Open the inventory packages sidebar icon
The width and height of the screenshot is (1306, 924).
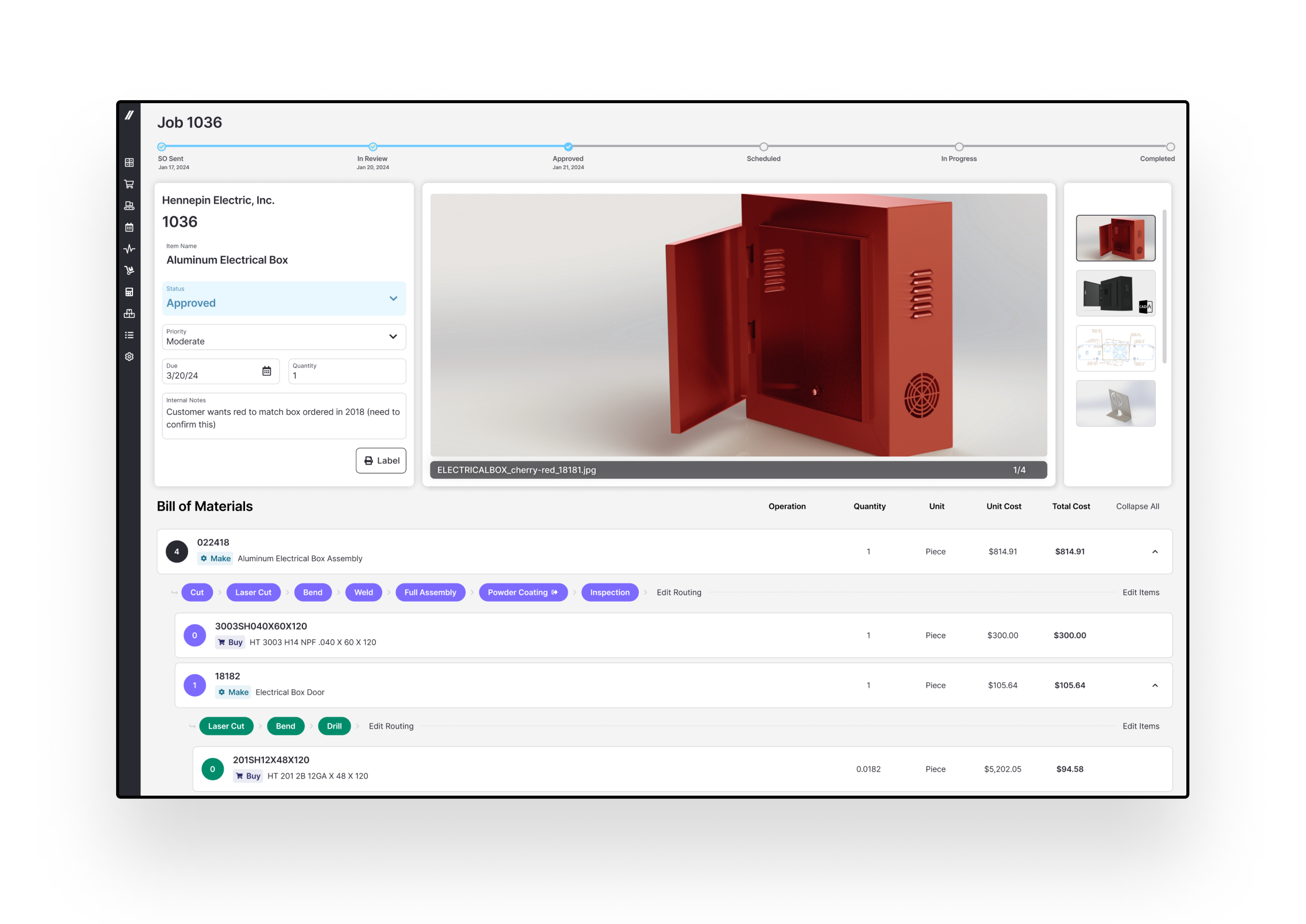pyautogui.click(x=130, y=314)
